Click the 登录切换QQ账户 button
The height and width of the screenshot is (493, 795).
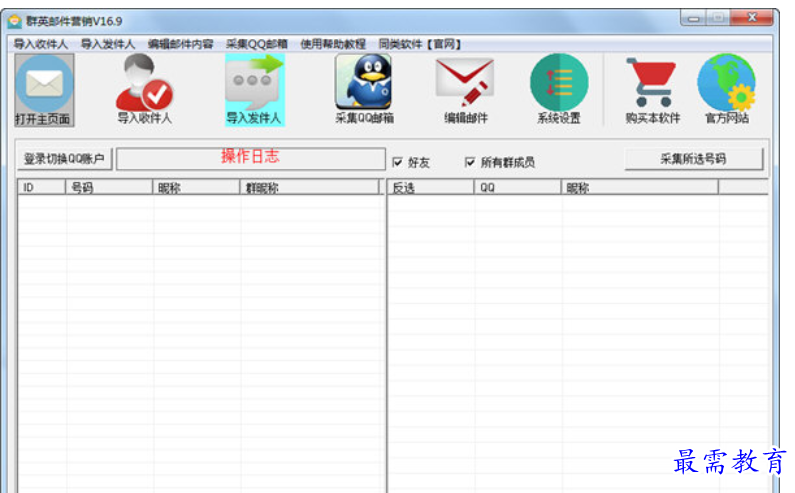tap(64, 159)
